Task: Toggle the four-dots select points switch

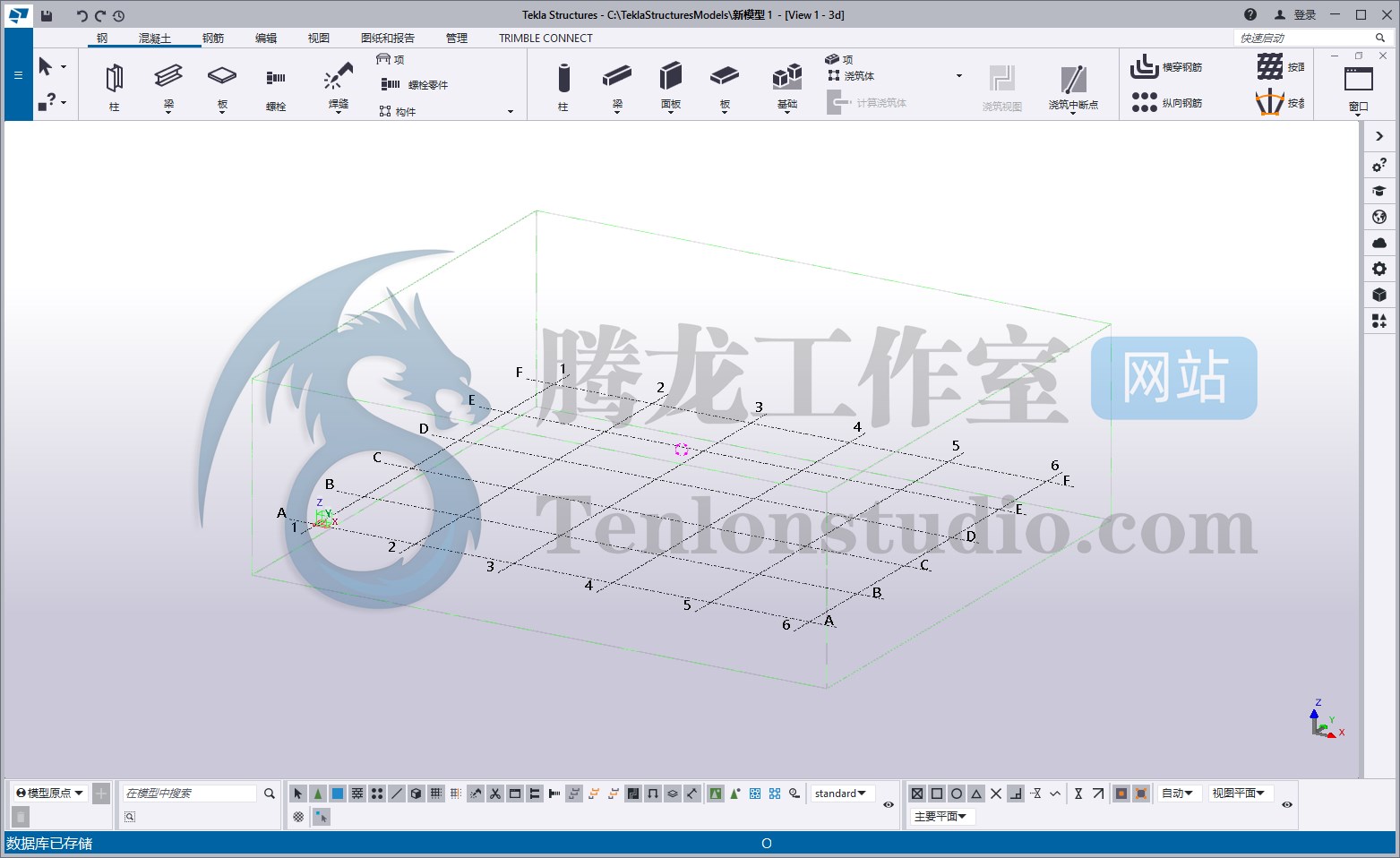Action: tap(377, 794)
